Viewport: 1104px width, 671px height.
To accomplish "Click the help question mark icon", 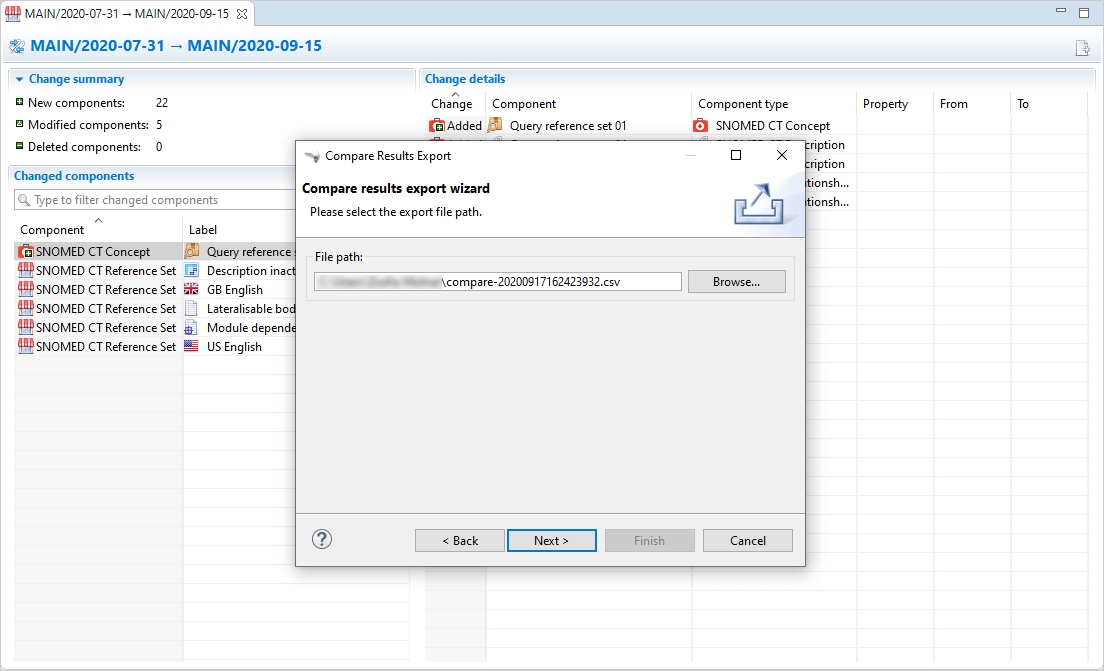I will (321, 540).
